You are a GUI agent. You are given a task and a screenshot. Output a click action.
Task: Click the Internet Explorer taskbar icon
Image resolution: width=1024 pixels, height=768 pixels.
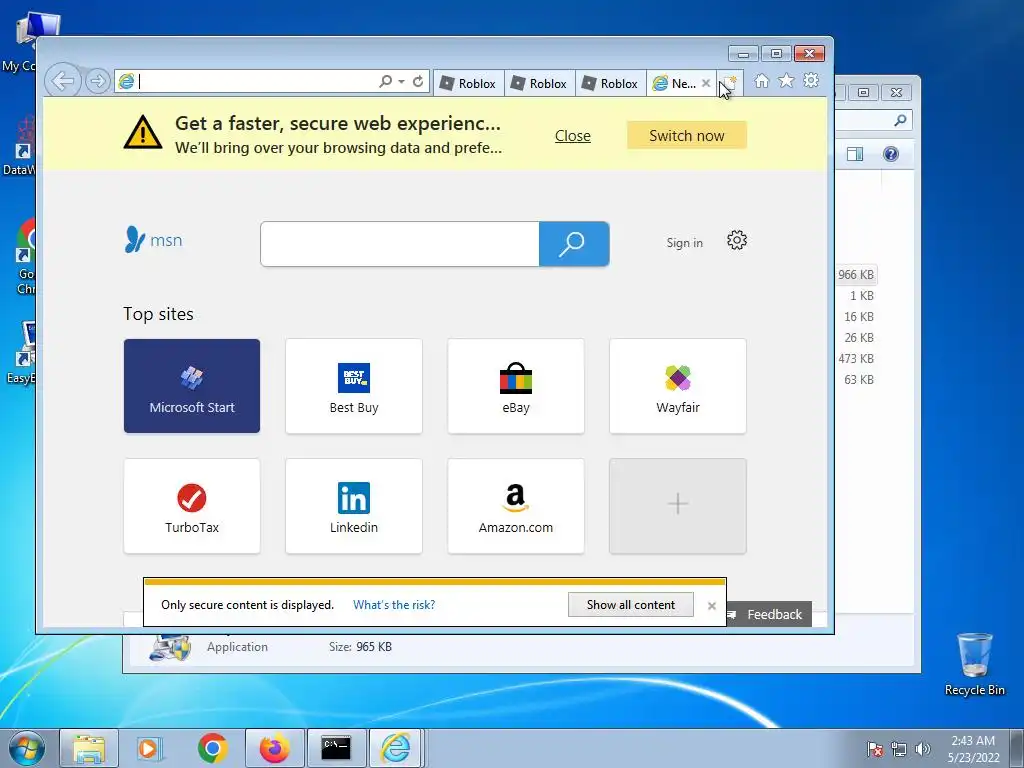point(396,748)
